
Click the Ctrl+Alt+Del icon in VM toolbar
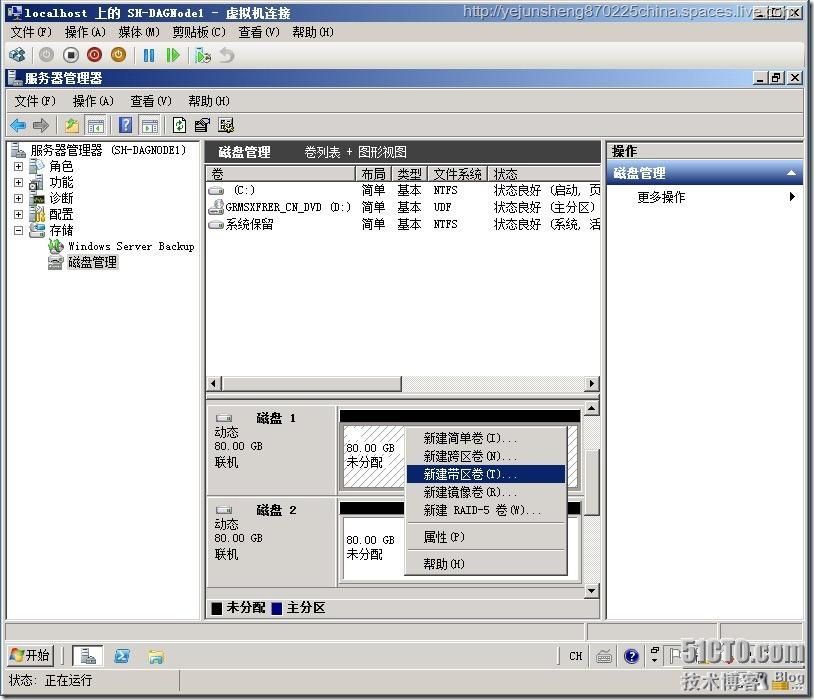pyautogui.click(x=17, y=55)
